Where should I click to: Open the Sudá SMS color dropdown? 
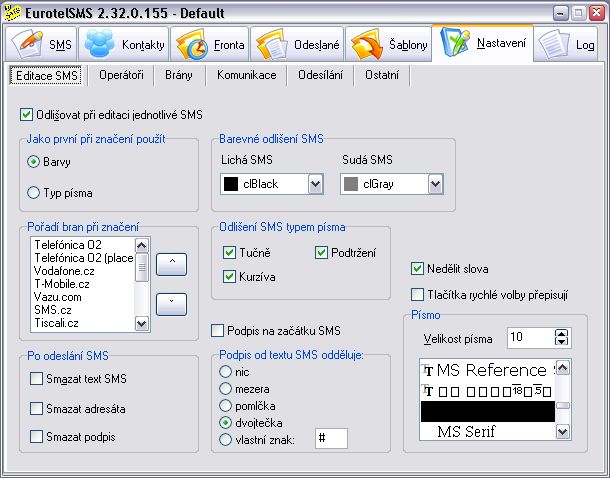[436, 184]
